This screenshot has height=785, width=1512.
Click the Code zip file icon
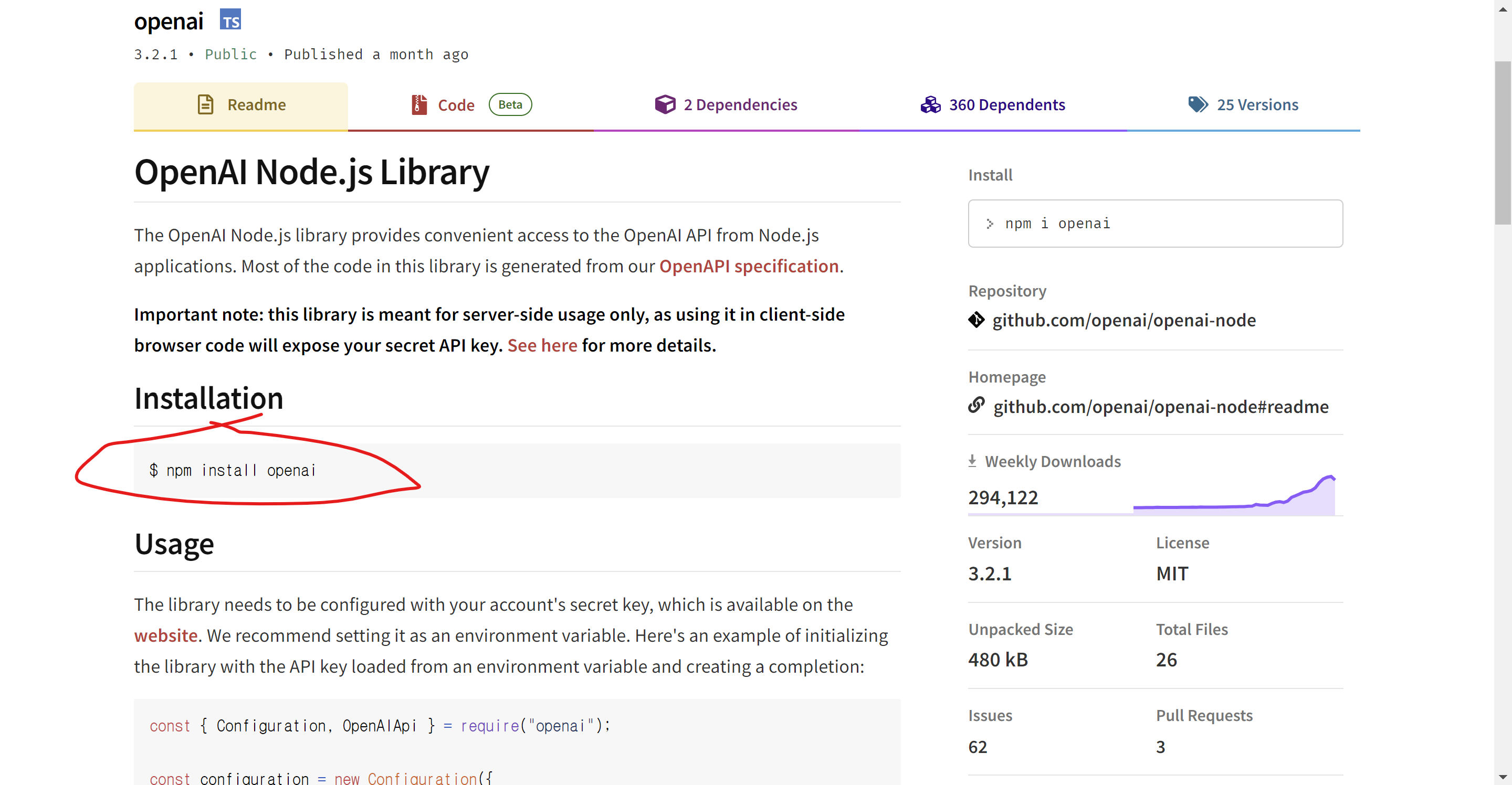click(418, 104)
